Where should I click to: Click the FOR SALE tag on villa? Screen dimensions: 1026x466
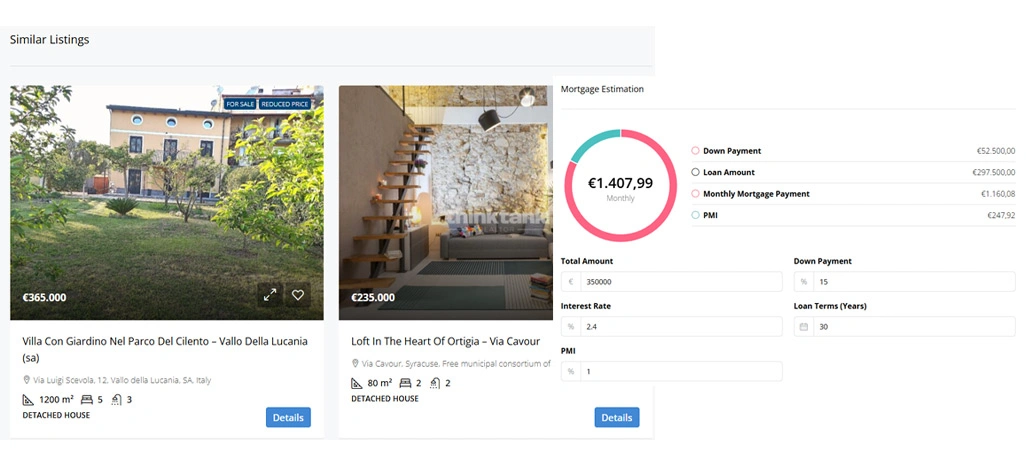(x=240, y=104)
